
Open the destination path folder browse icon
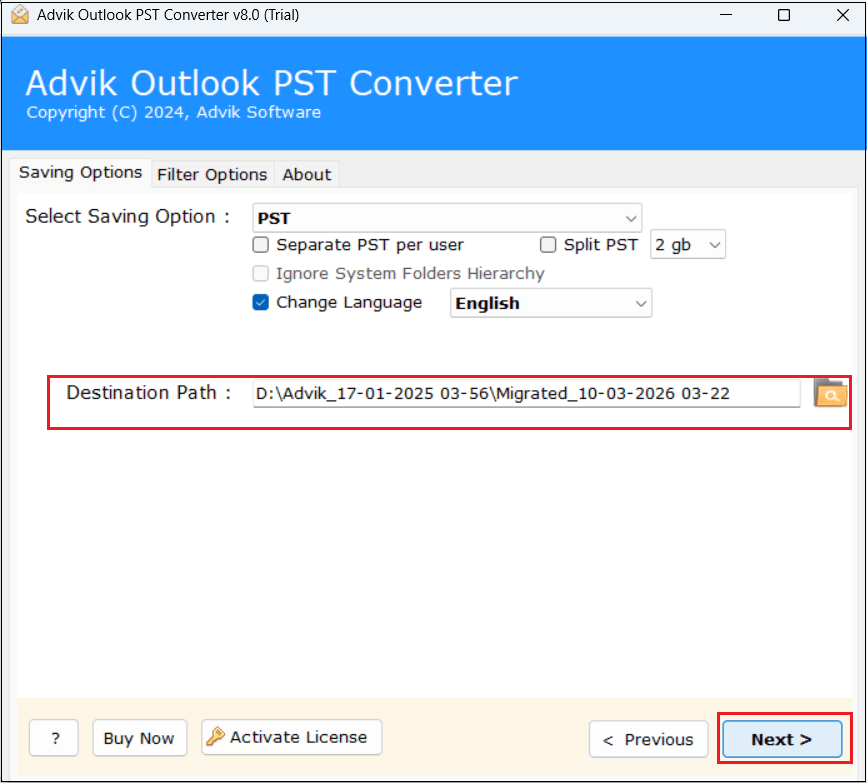[x=830, y=393]
